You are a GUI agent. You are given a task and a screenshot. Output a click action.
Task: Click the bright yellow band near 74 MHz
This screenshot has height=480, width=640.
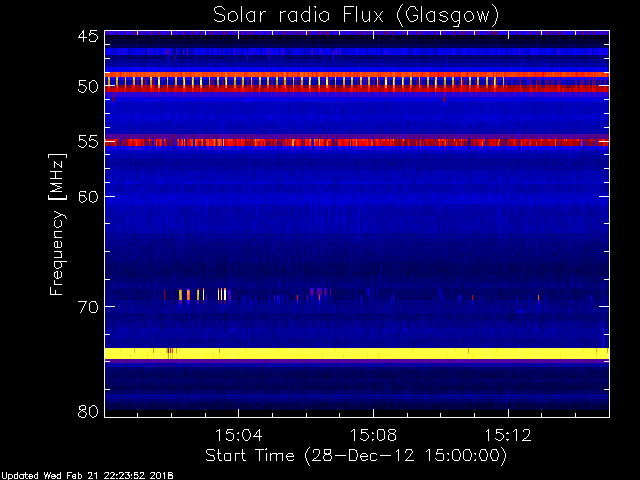pos(357,353)
